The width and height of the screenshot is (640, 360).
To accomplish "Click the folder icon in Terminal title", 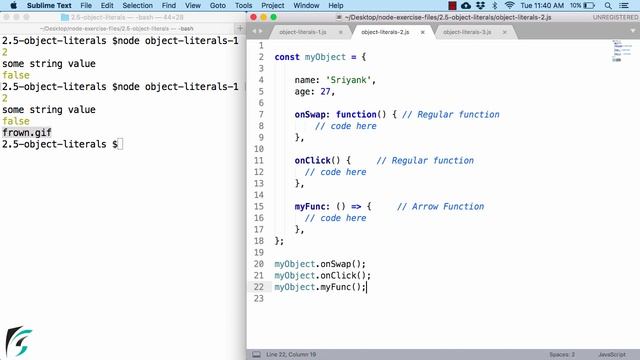I will coord(64,17).
